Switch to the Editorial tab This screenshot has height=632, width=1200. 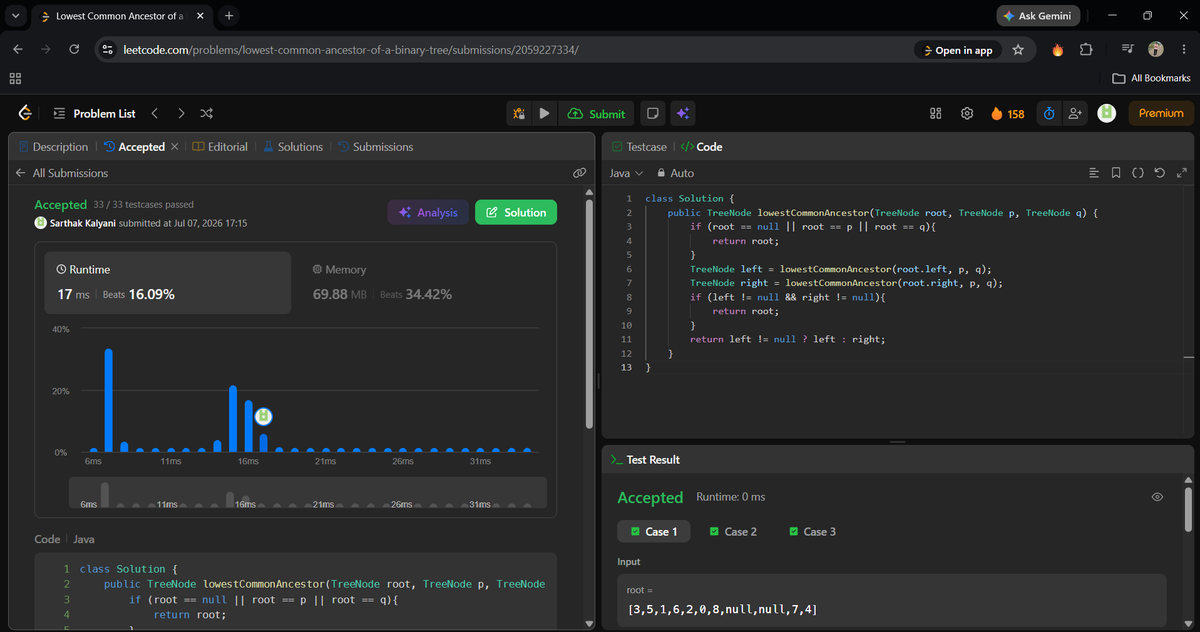coord(220,147)
